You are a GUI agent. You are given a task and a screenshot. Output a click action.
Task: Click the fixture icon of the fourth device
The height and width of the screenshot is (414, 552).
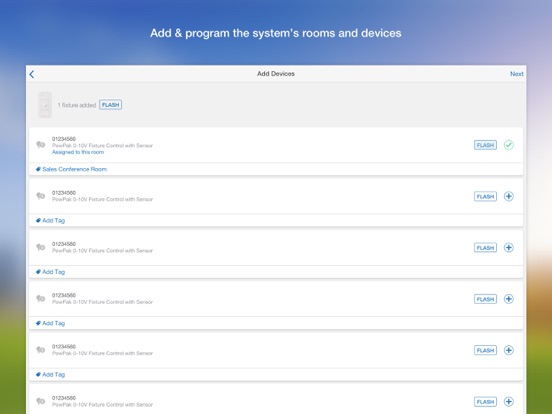[40, 299]
